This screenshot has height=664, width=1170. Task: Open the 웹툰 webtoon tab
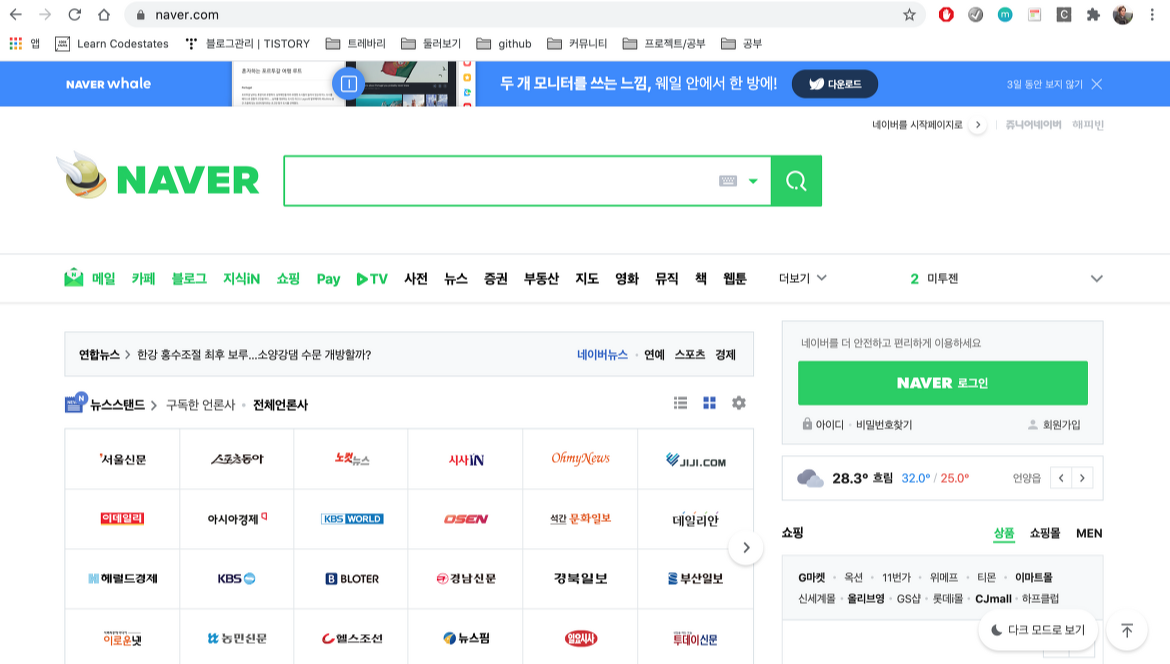pyautogui.click(x=734, y=278)
